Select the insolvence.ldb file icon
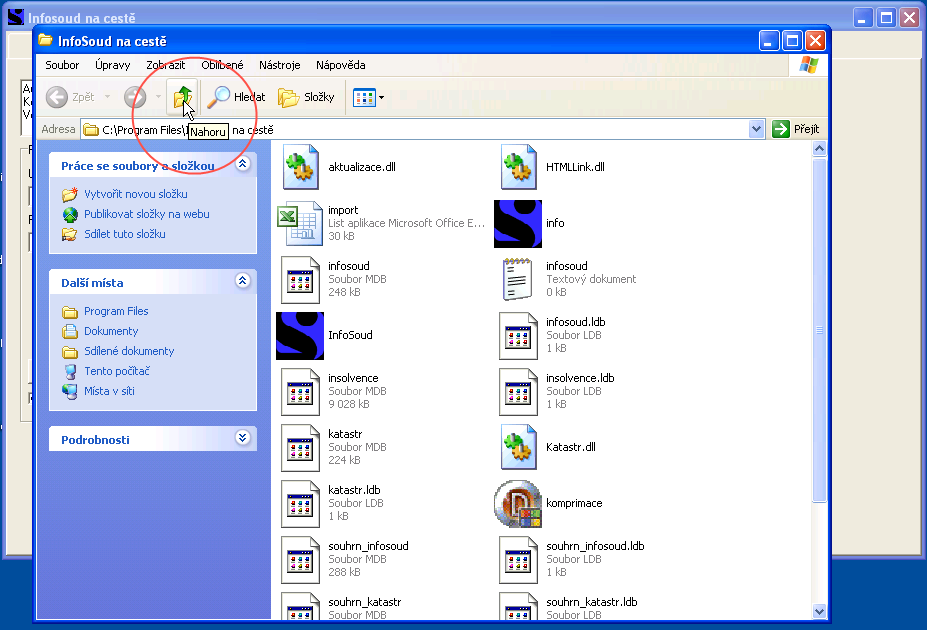 518,392
